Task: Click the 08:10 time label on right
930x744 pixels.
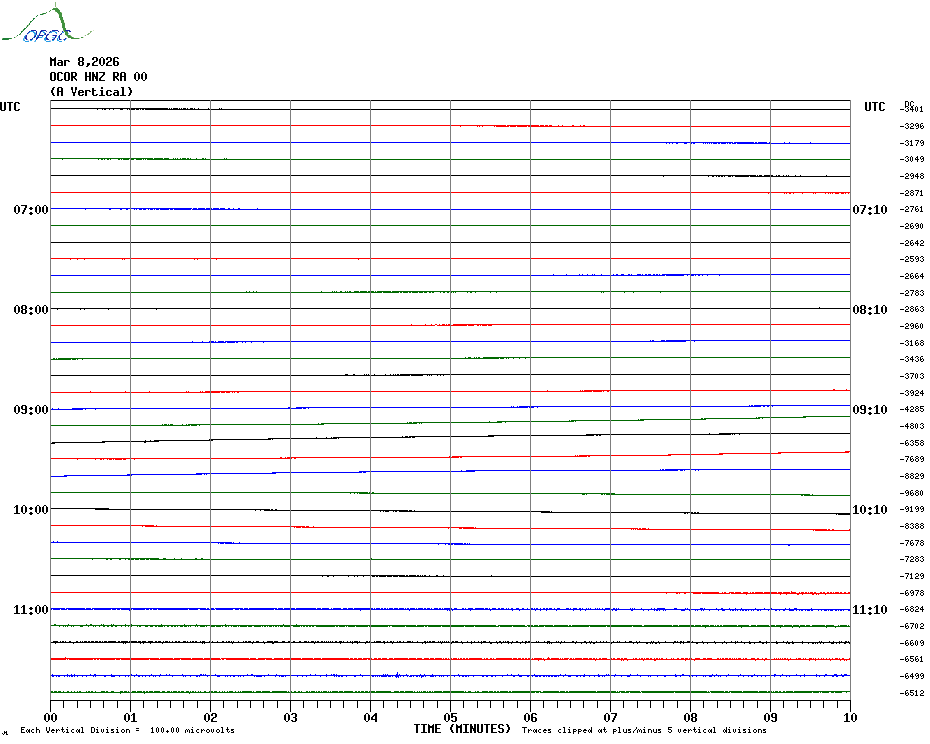Action: click(869, 310)
